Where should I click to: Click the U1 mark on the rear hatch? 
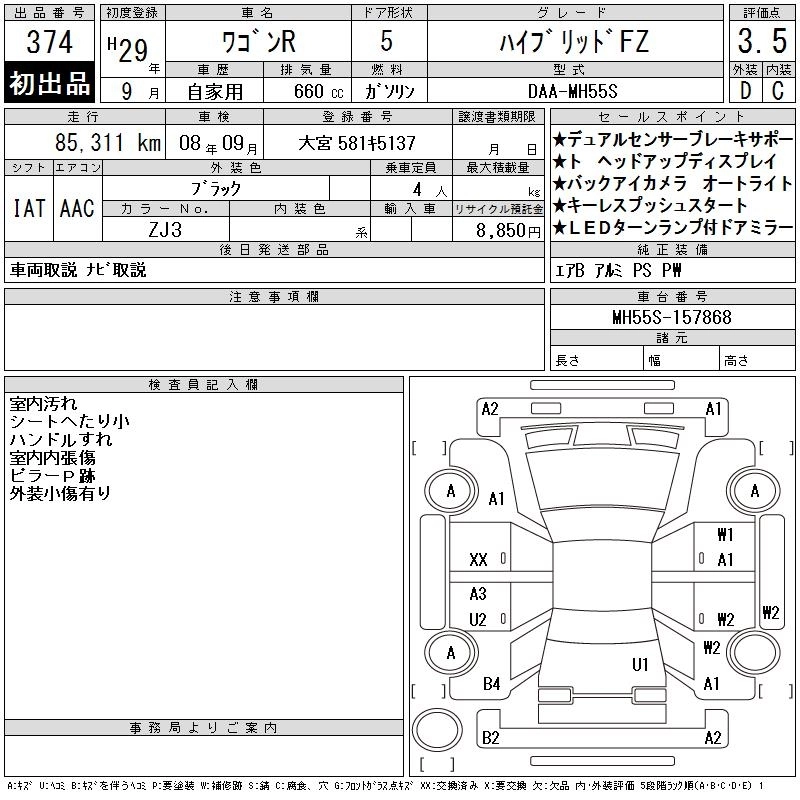click(640, 664)
